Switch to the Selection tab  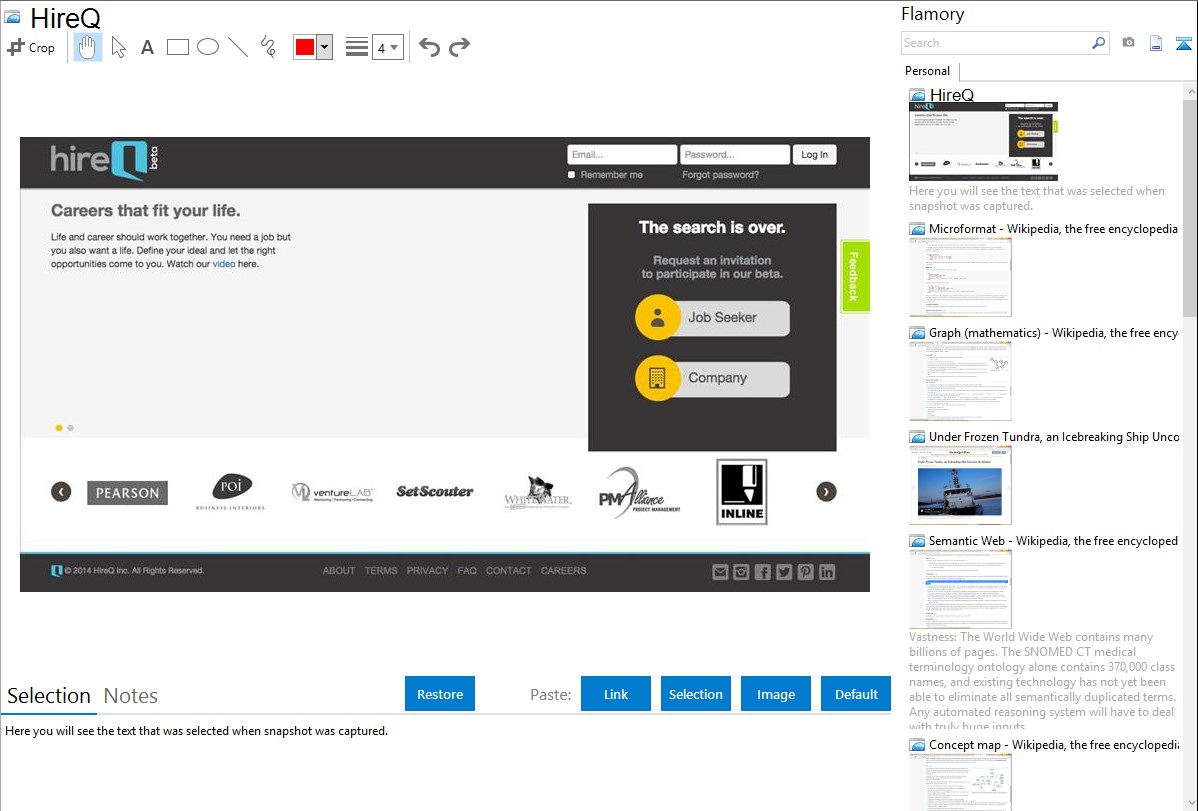pyautogui.click(x=49, y=696)
